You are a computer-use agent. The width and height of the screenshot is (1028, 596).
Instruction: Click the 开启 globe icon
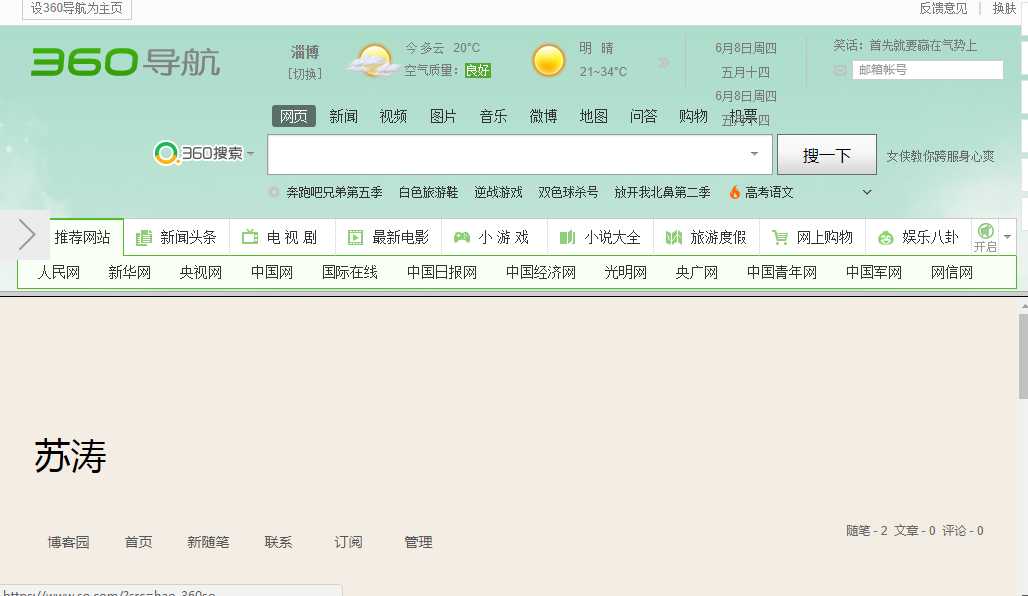click(x=985, y=231)
